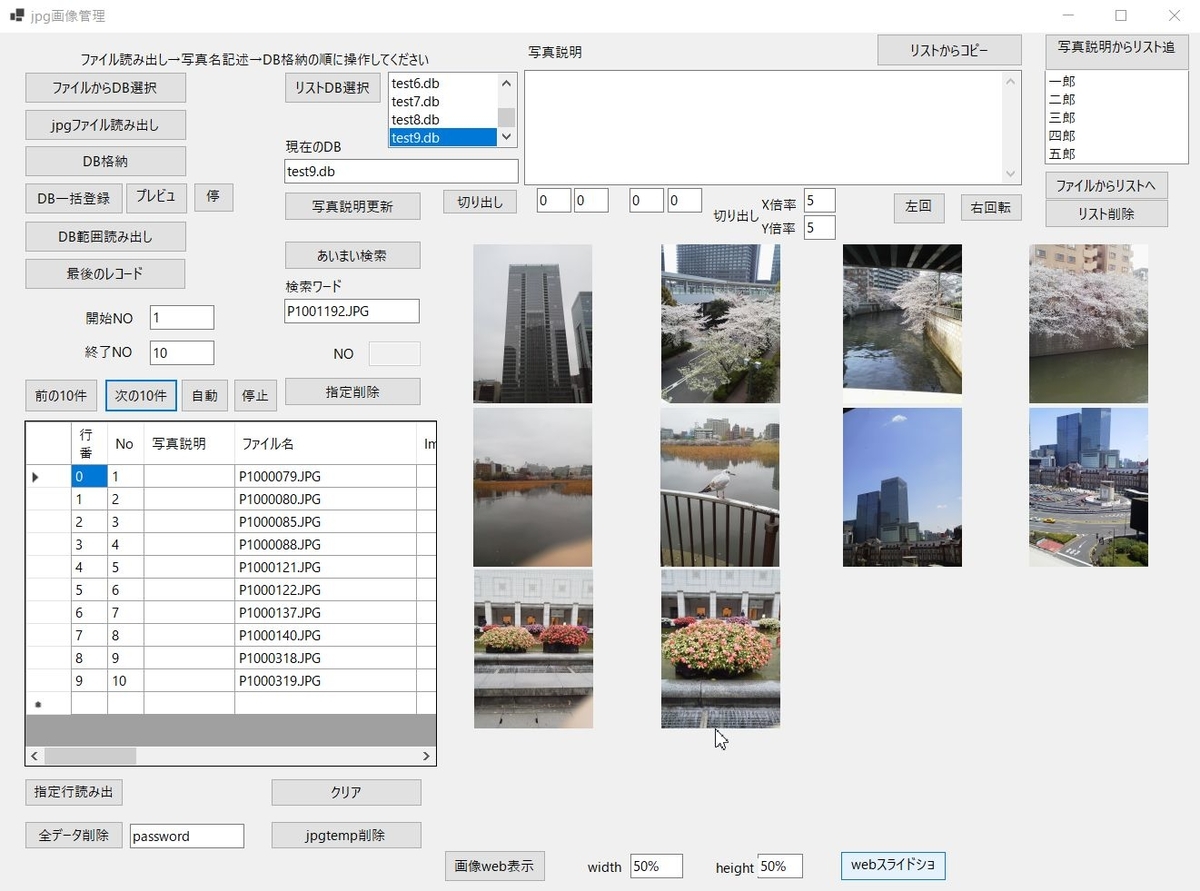Viewport: 1200px width, 891px height.
Task: Click width percentage field
Action: (x=657, y=866)
